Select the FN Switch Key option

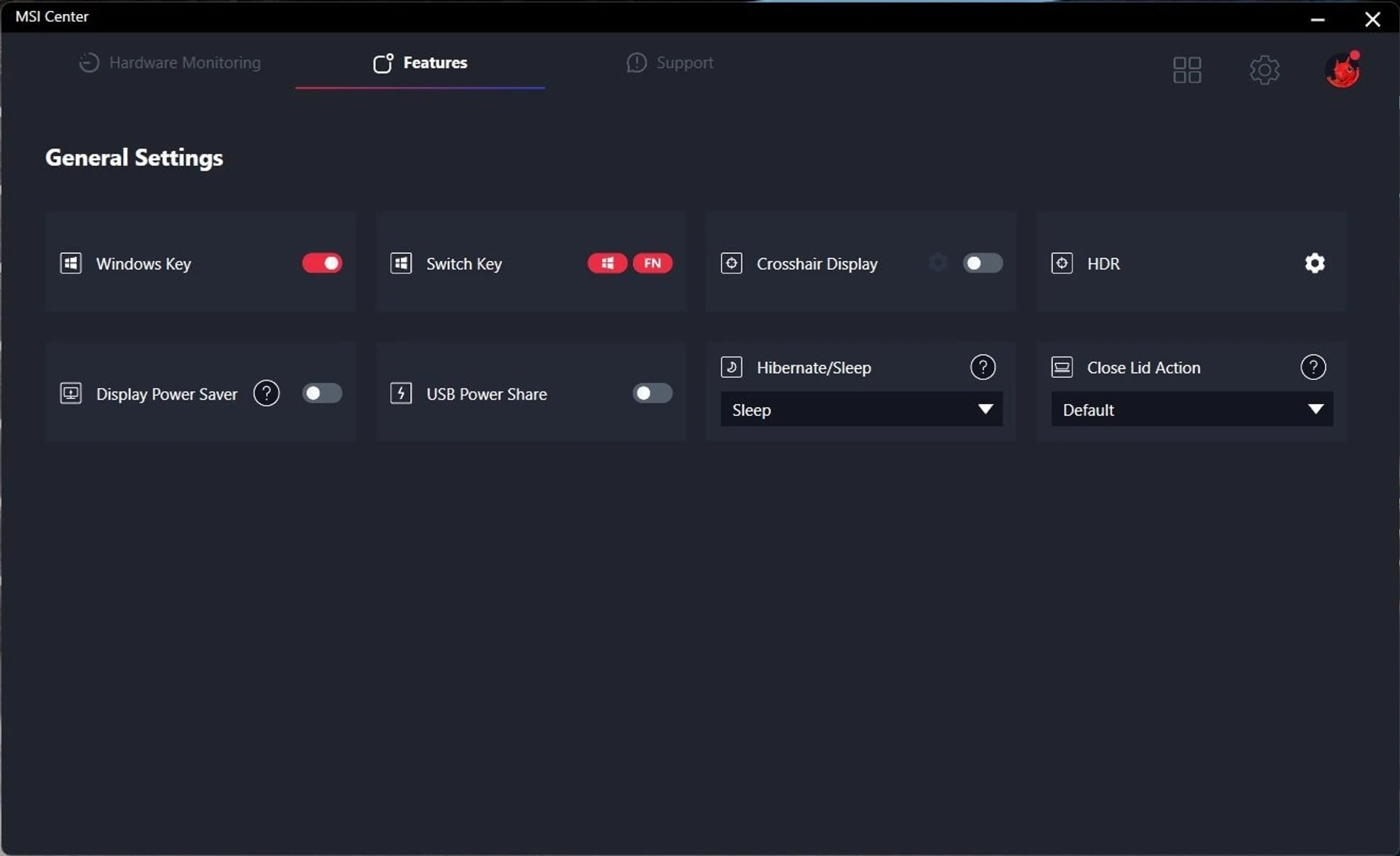[653, 263]
